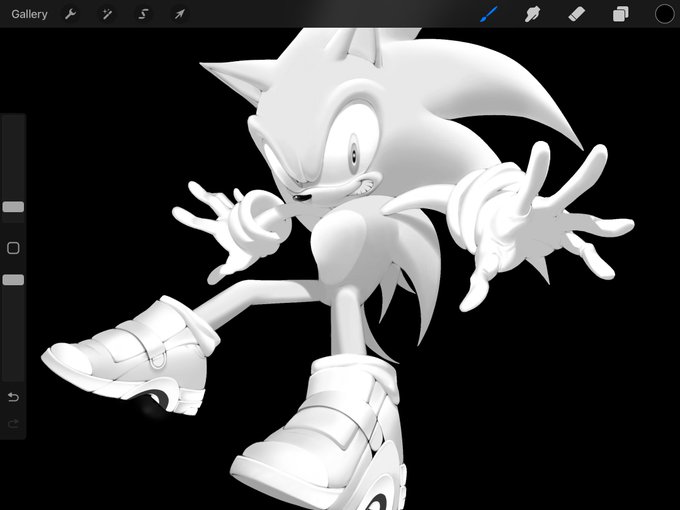680x510 pixels.
Task: Select the Smudge finger tool
Action: 533,14
